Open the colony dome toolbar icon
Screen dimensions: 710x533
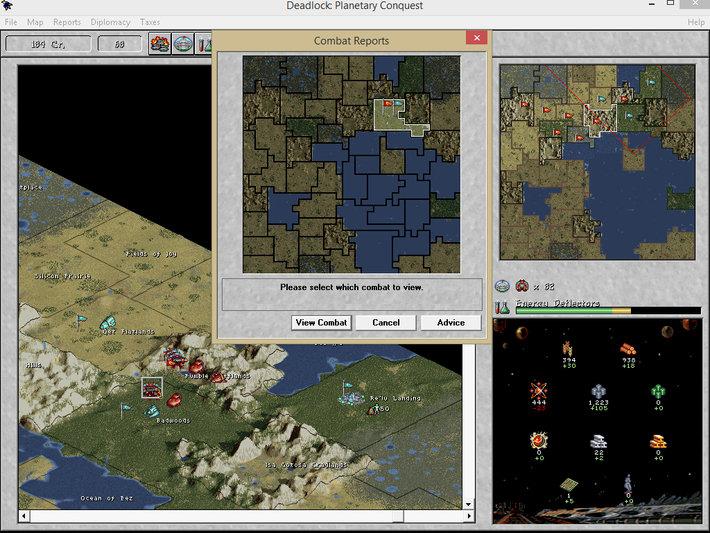click(x=182, y=44)
